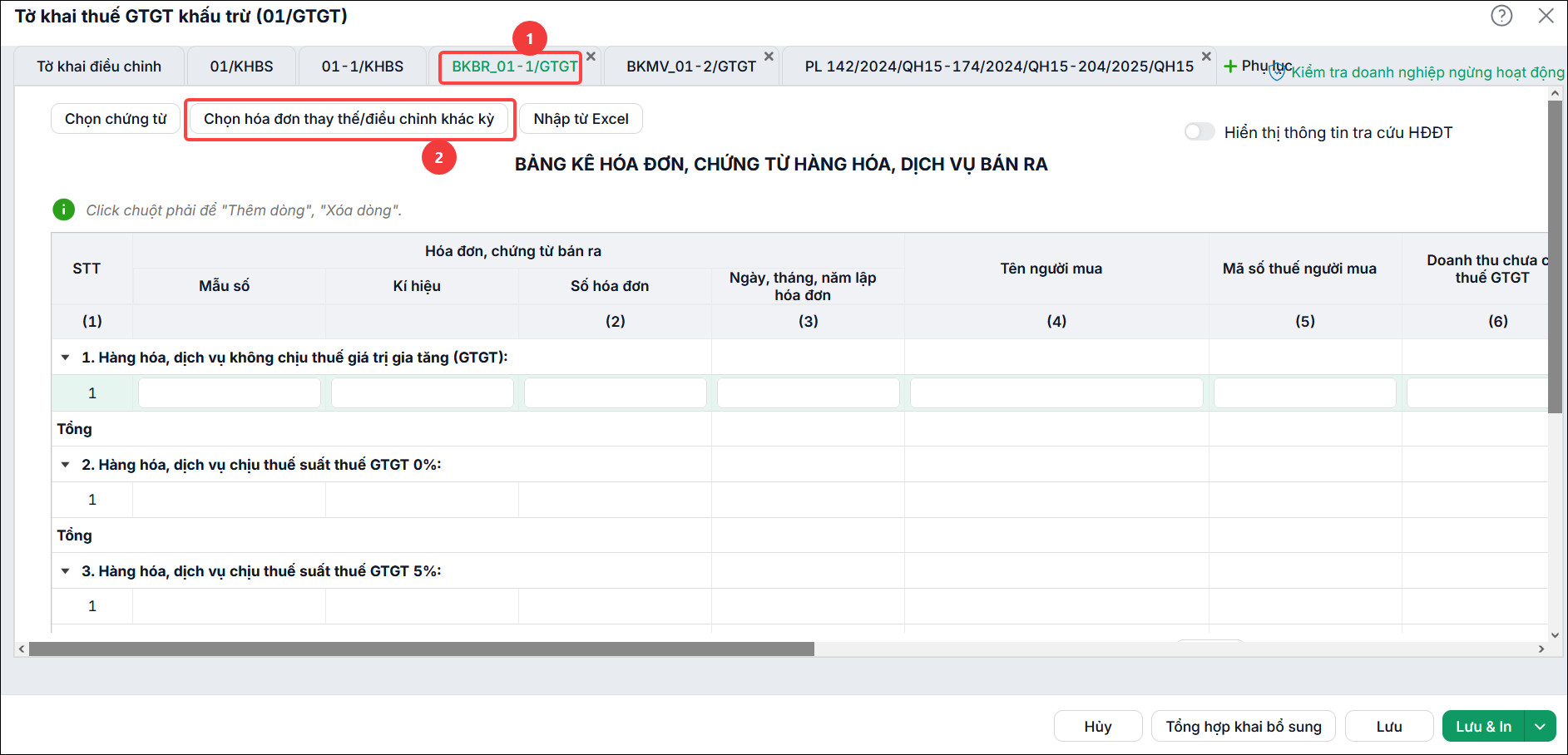1568x755 pixels.
Task: Click the Lưu button
Action: point(1389,726)
